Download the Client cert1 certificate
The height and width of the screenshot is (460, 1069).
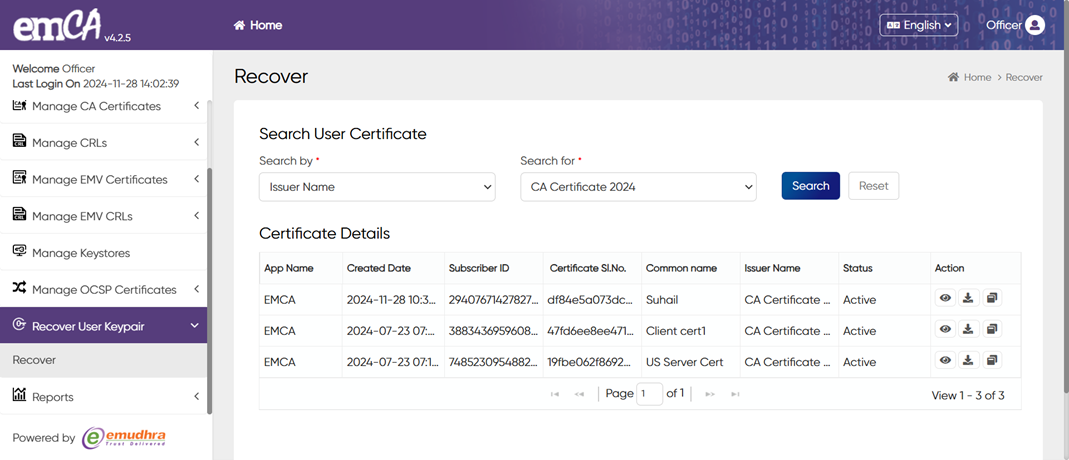(x=968, y=329)
